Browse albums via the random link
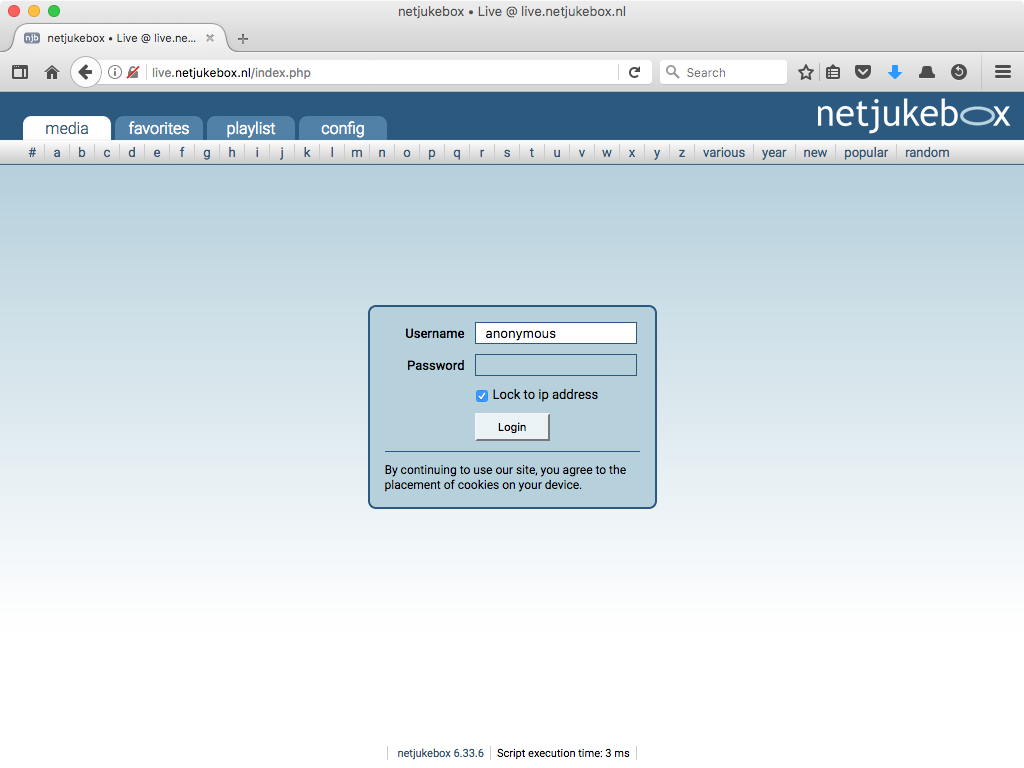 click(927, 153)
